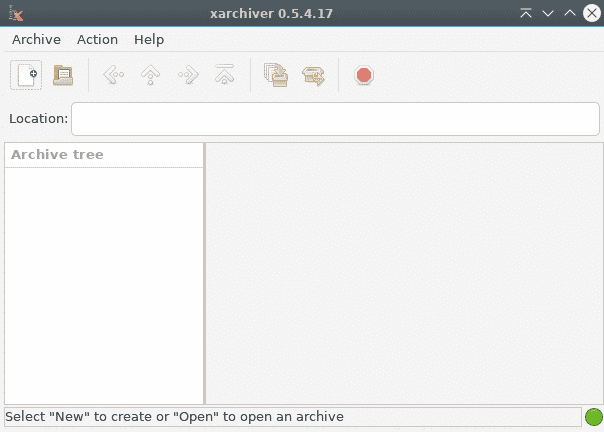Click the Forward navigation arrow
604x432 pixels.
click(188, 75)
